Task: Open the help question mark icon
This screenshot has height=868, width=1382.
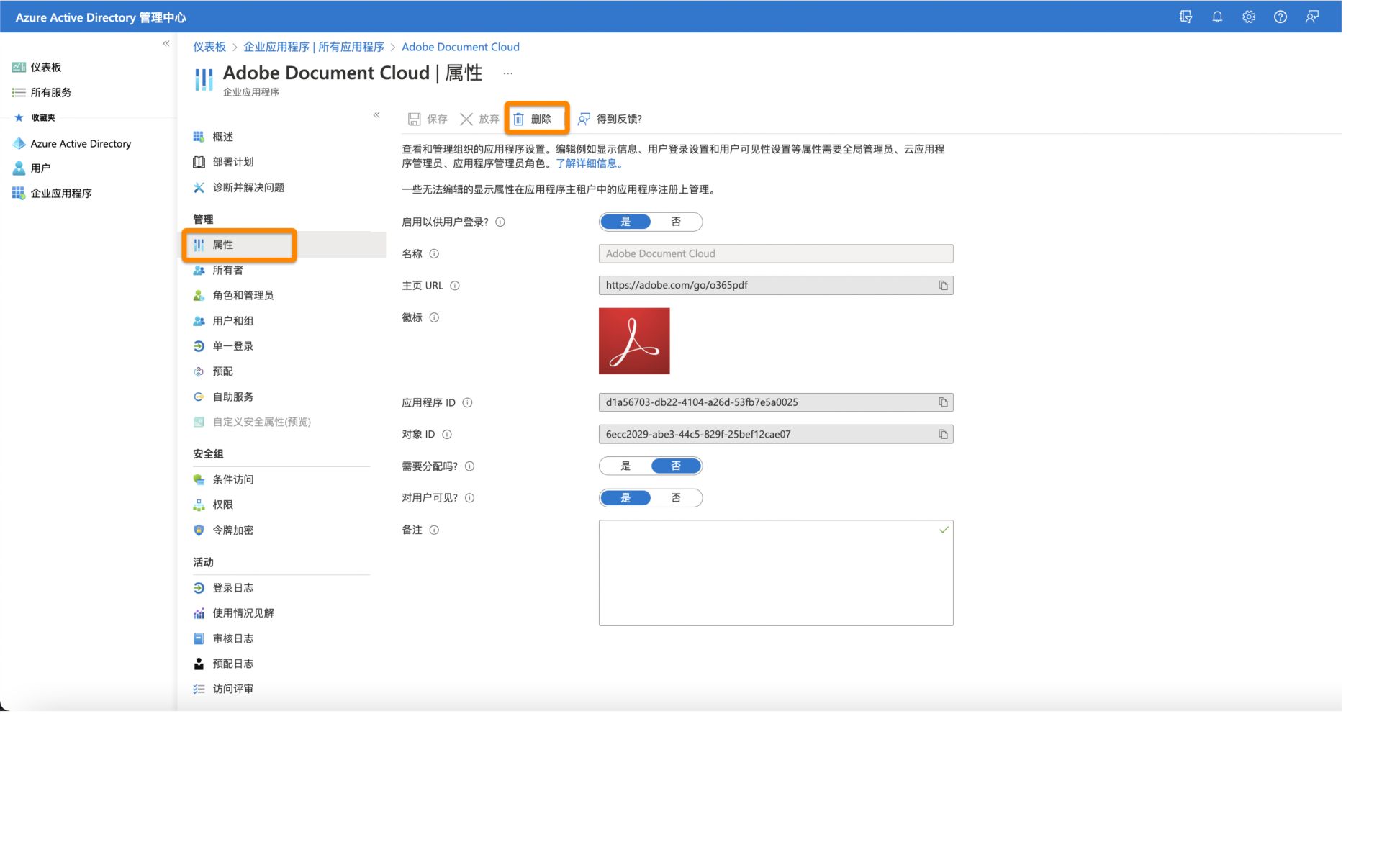Action: [x=1281, y=17]
